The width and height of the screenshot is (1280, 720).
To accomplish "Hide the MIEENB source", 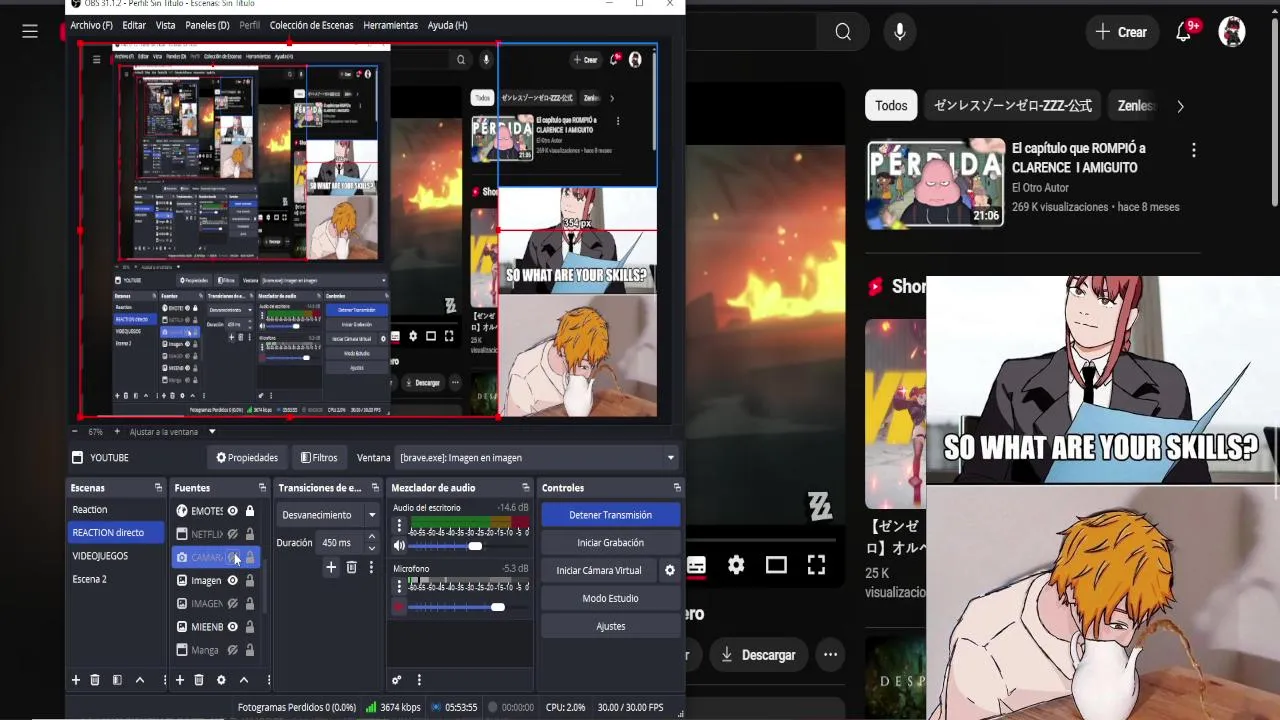I will pyautogui.click(x=233, y=627).
